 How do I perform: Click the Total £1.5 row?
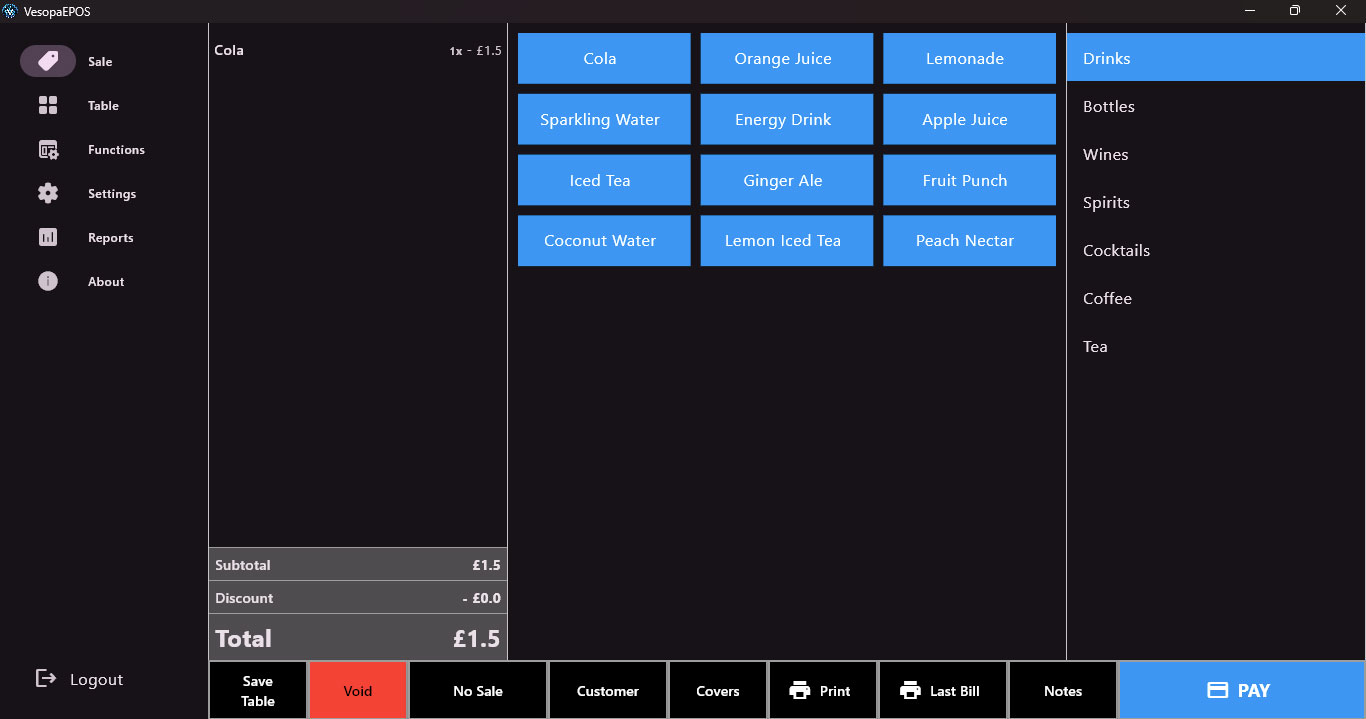click(x=358, y=637)
